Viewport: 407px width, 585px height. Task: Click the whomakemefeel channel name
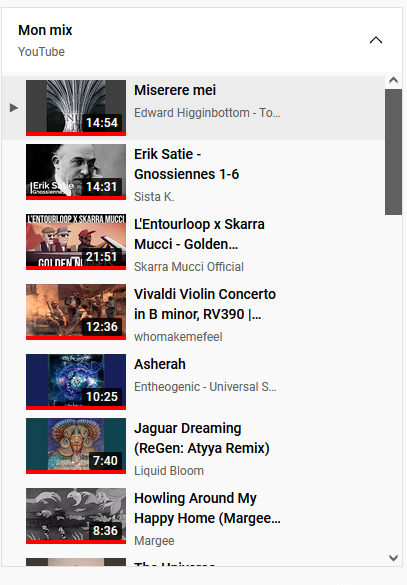pyautogui.click(x=178, y=337)
